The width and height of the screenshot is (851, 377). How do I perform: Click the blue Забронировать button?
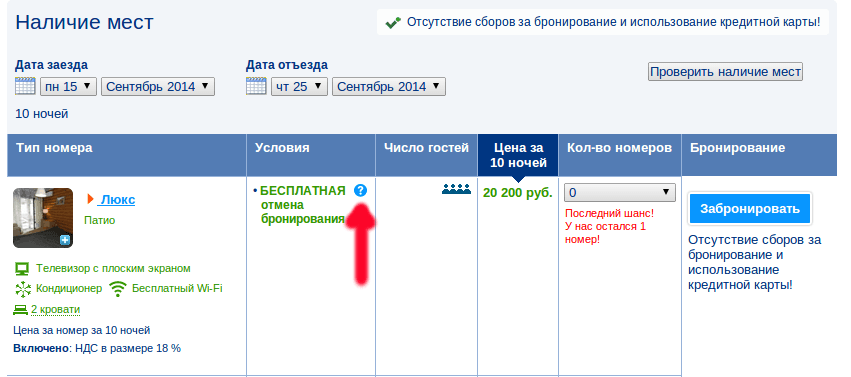click(750, 209)
